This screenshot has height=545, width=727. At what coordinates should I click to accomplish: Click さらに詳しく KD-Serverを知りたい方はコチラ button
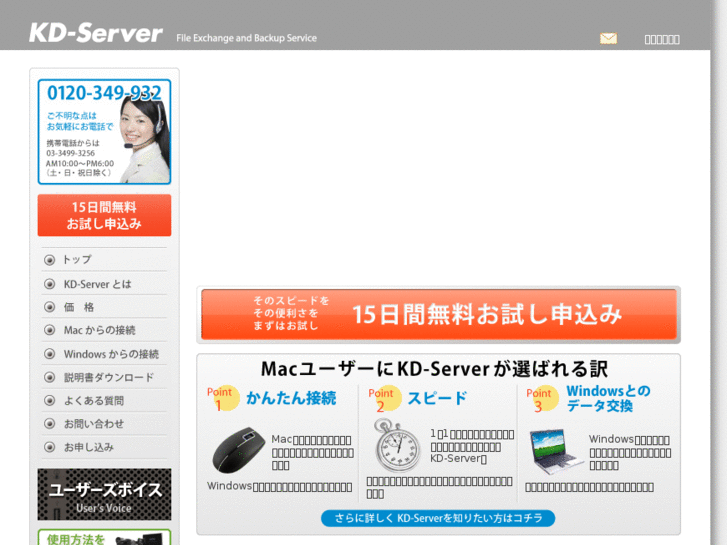point(438,518)
